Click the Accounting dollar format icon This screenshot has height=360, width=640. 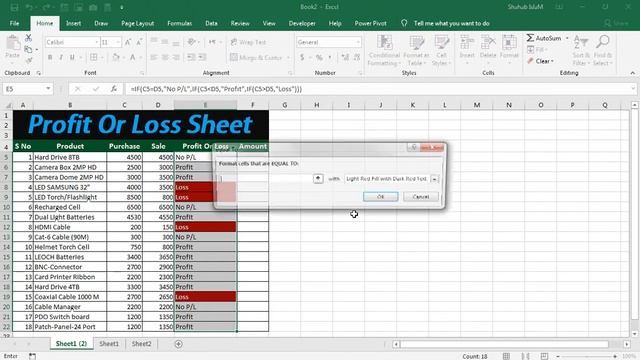[302, 57]
